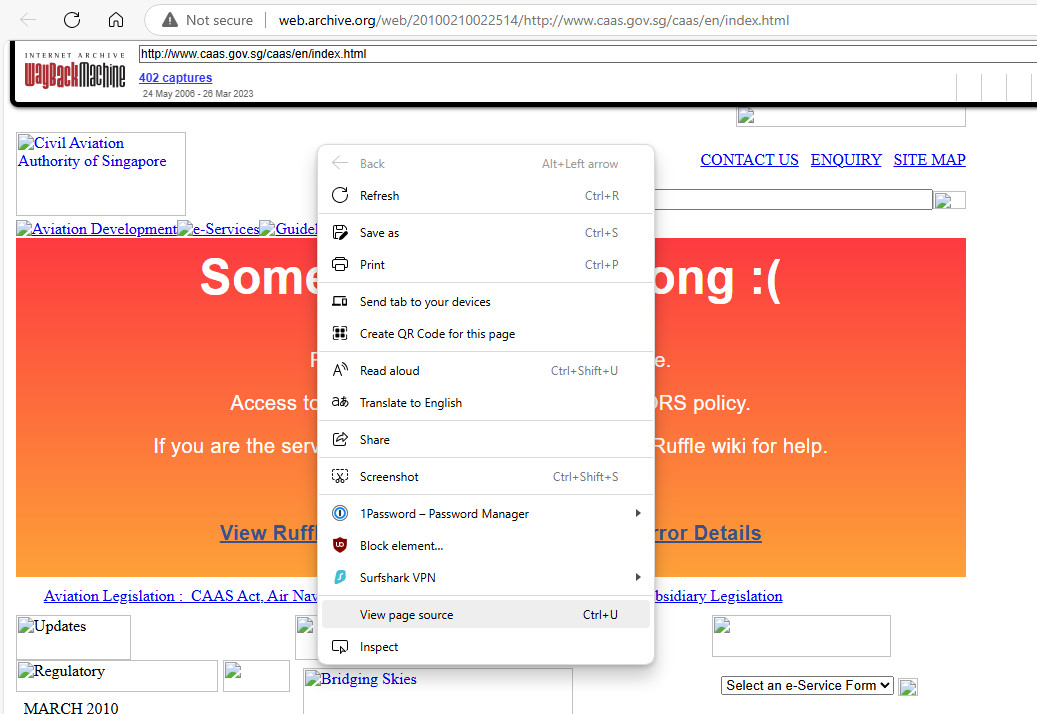Click the Save as floppy icon
The image size is (1037, 714).
pos(340,232)
